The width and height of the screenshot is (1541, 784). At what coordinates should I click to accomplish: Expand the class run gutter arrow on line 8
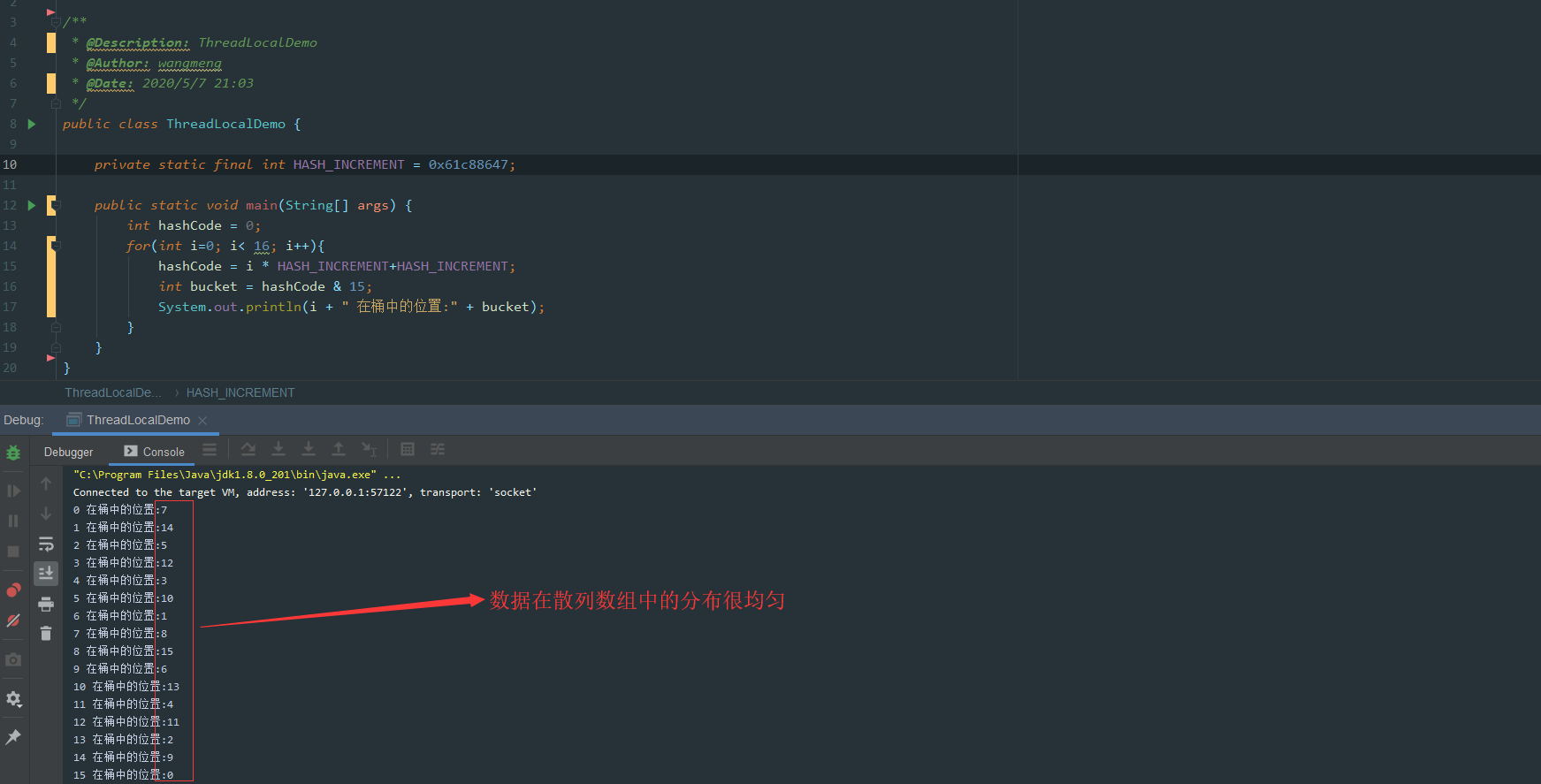(x=32, y=124)
